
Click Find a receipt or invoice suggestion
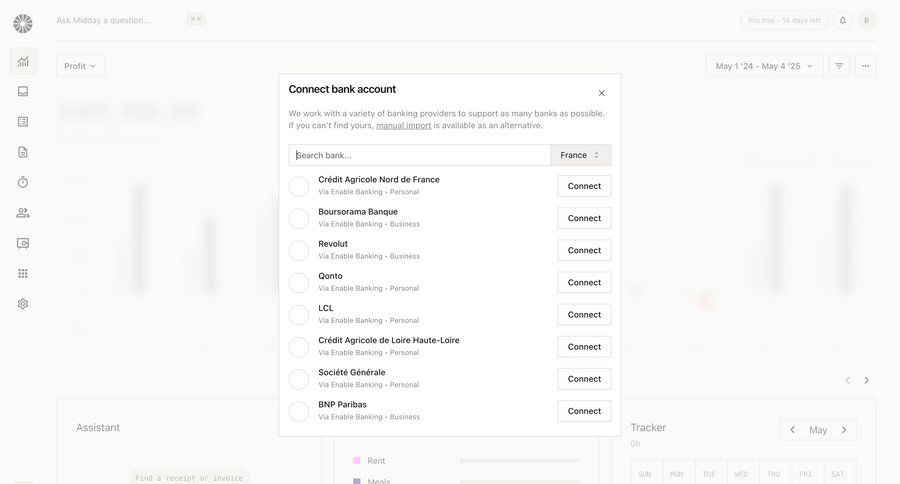click(189, 478)
